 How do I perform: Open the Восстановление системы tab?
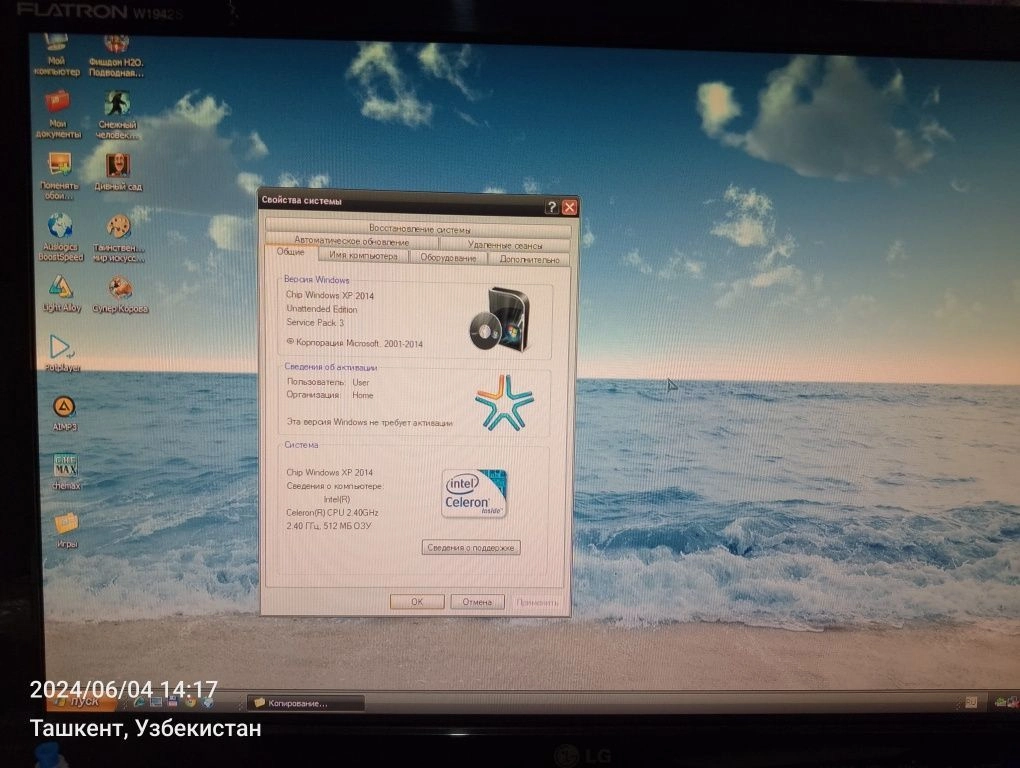point(418,228)
